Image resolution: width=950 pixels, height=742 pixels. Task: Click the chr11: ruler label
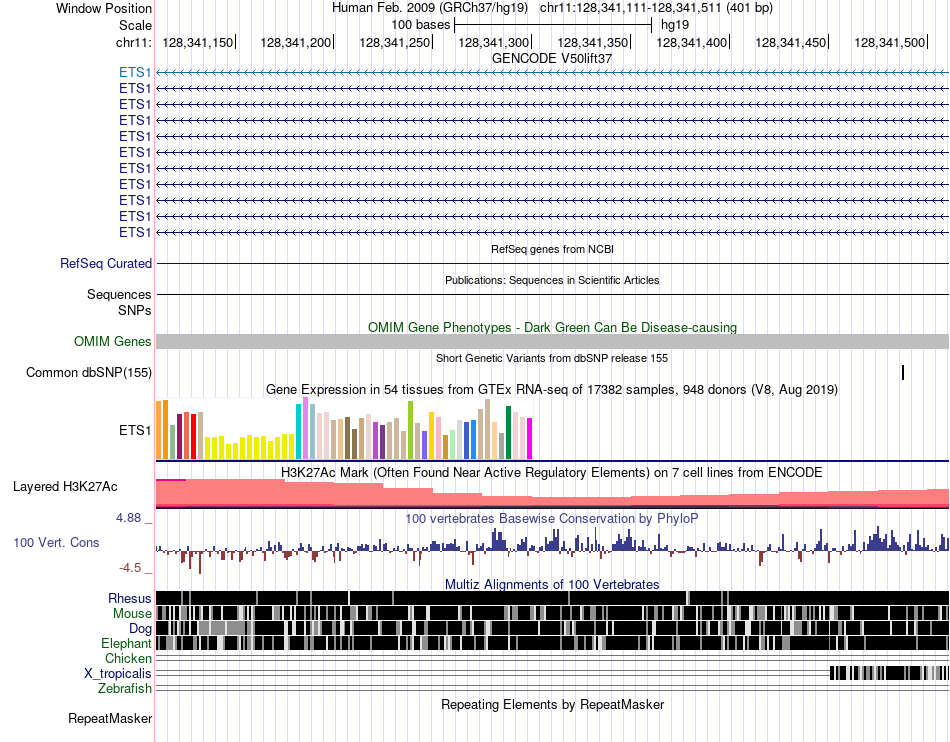pyautogui.click(x=133, y=42)
